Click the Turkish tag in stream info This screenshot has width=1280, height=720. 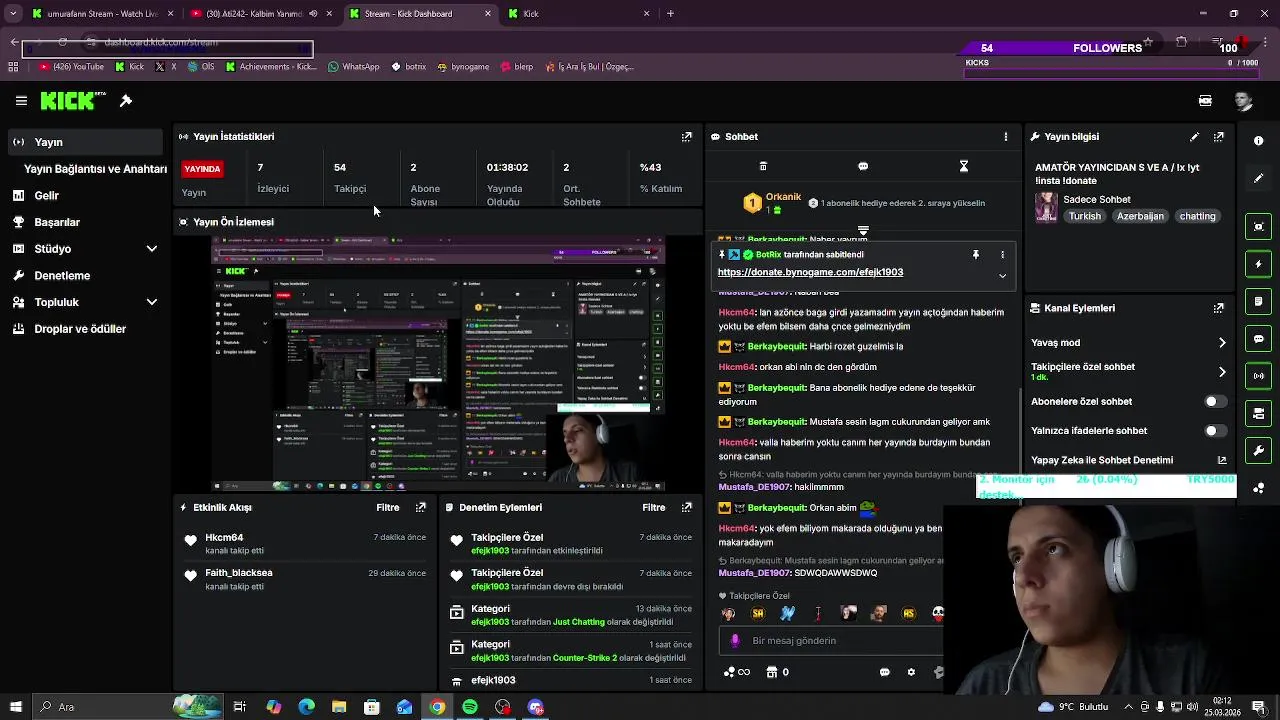1085,216
